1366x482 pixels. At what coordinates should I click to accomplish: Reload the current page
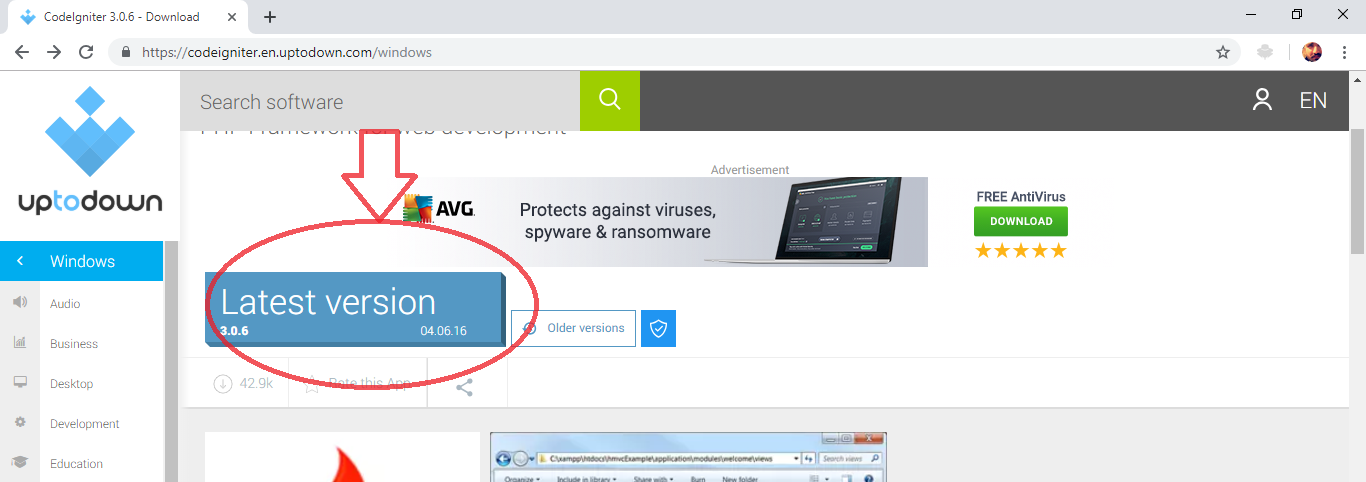pos(86,52)
